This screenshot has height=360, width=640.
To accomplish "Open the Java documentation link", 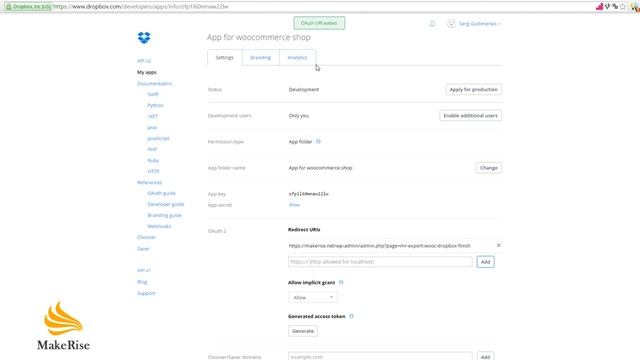I will tap(152, 127).
